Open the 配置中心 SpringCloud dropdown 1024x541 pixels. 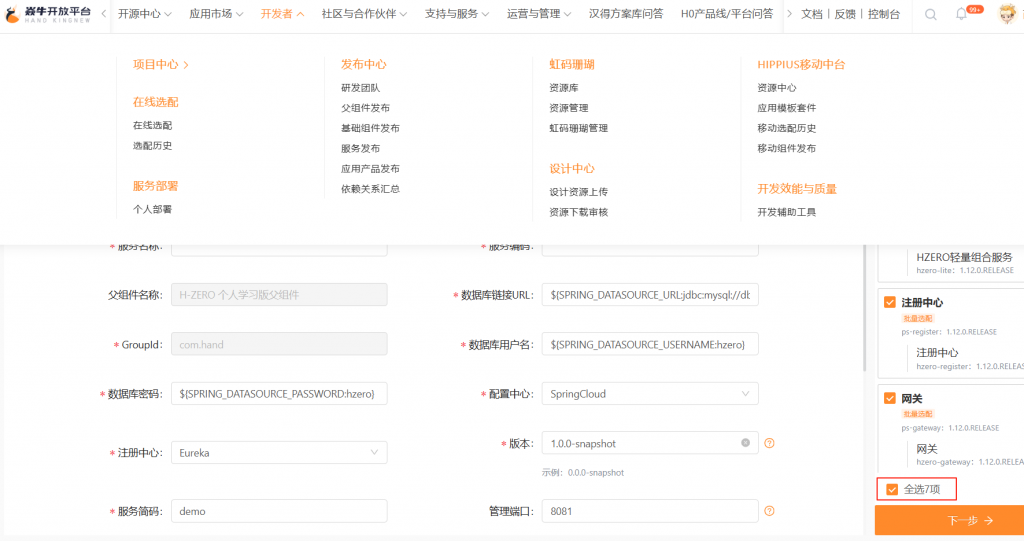649,394
